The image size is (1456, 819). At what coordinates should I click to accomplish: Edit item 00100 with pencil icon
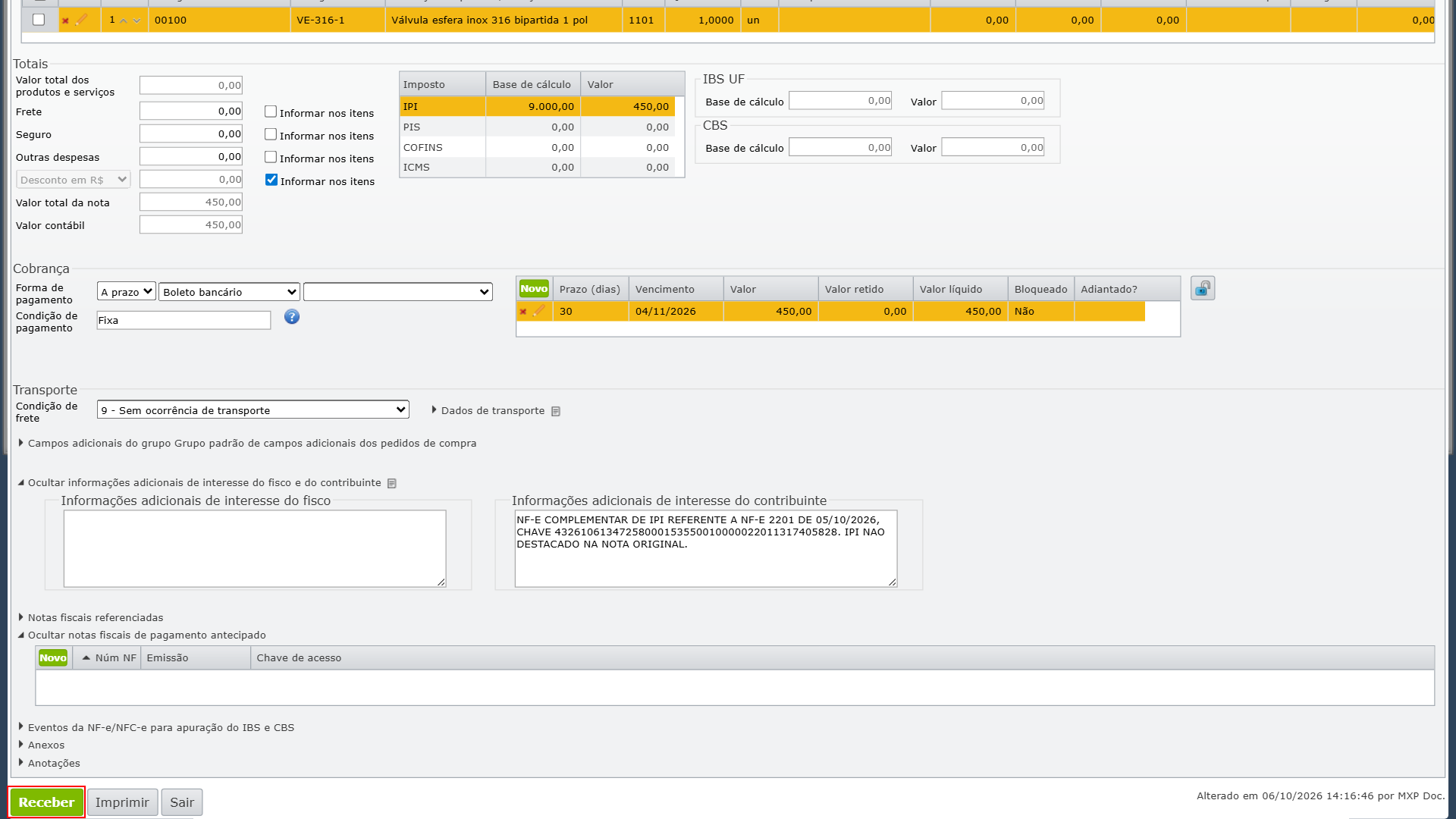(82, 20)
